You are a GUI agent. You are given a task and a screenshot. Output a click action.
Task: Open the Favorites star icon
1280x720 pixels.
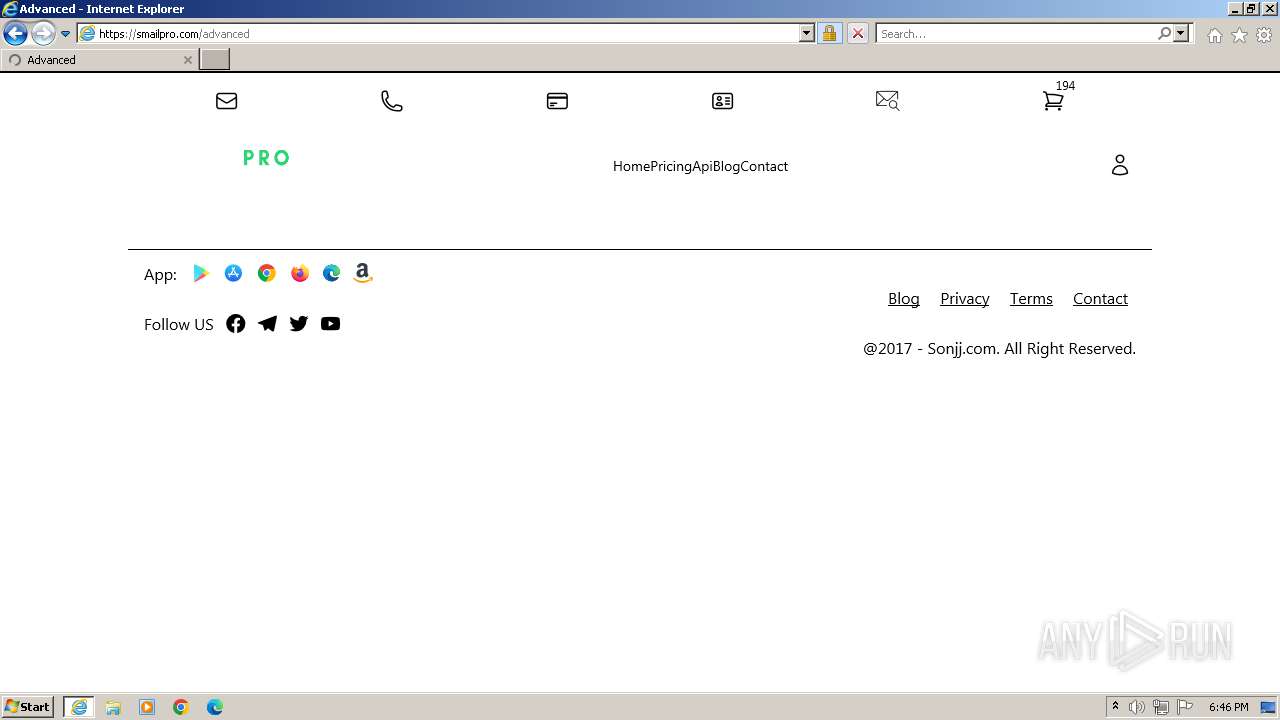1239,35
